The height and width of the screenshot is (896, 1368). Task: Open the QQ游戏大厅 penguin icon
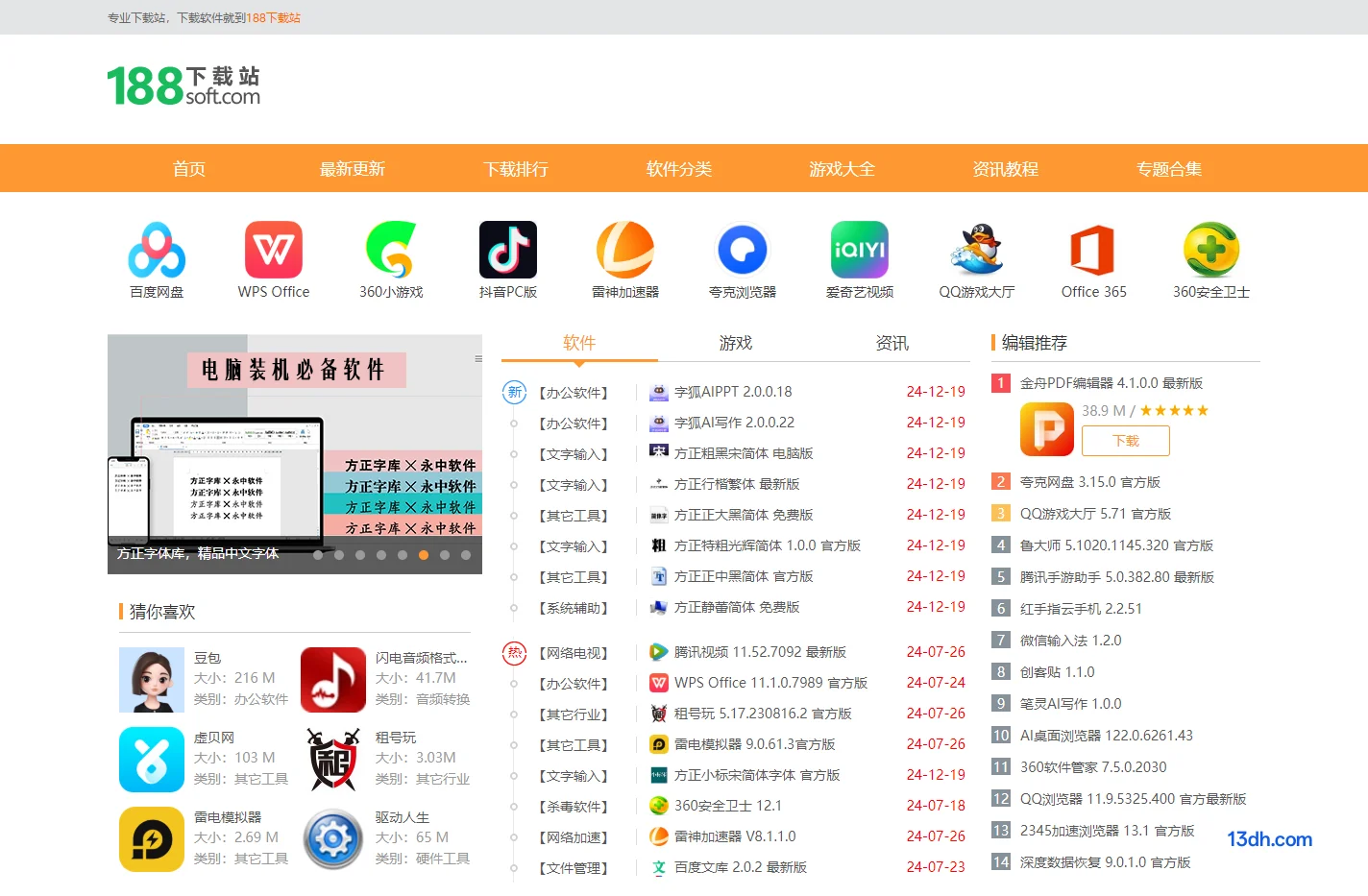(977, 250)
